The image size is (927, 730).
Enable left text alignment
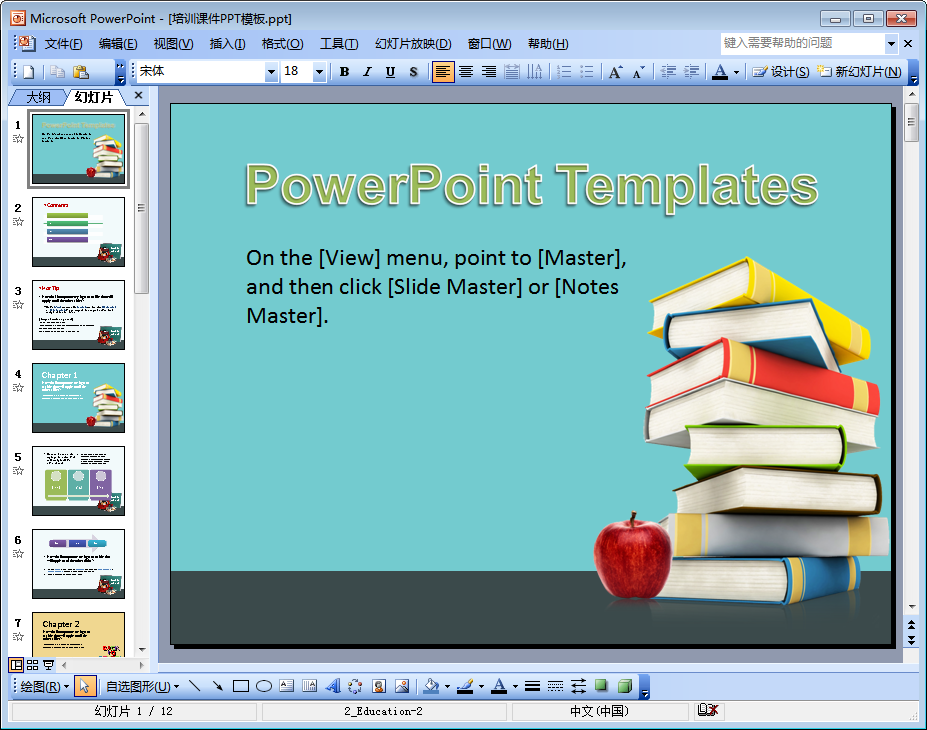point(443,72)
